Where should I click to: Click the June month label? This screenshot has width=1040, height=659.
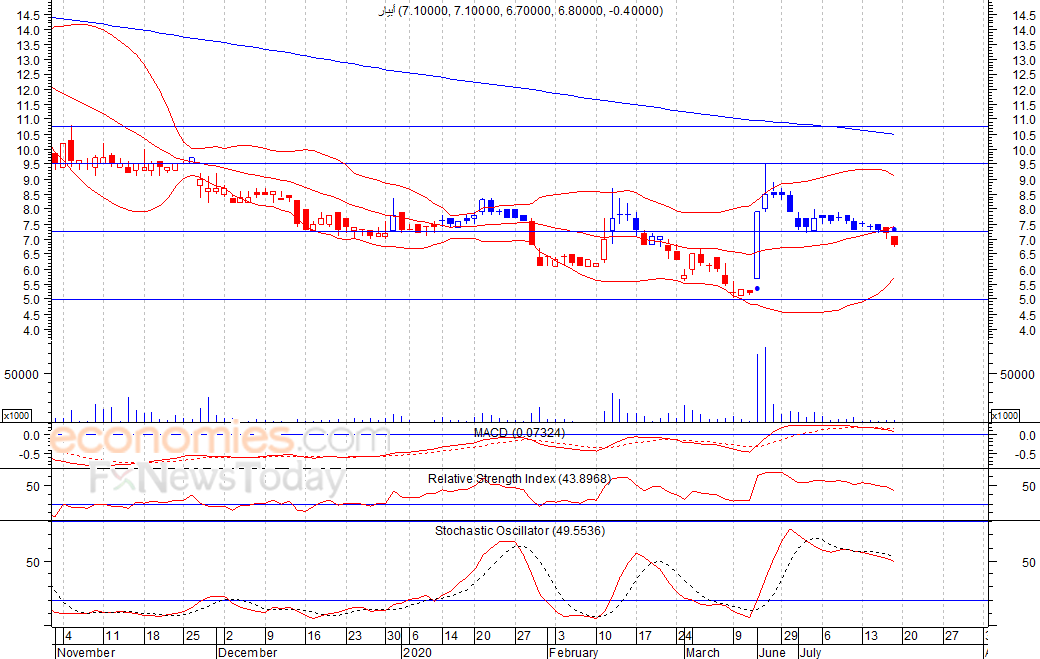(772, 652)
